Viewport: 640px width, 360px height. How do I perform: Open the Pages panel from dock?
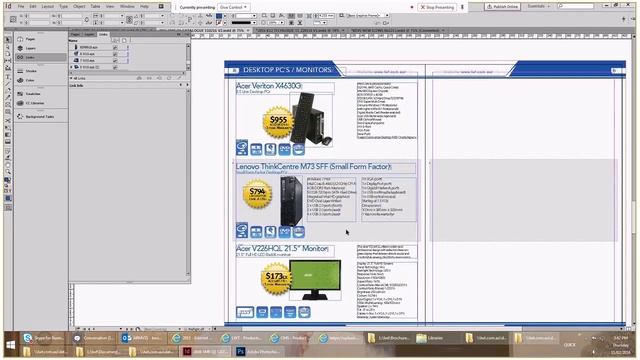point(41,39)
